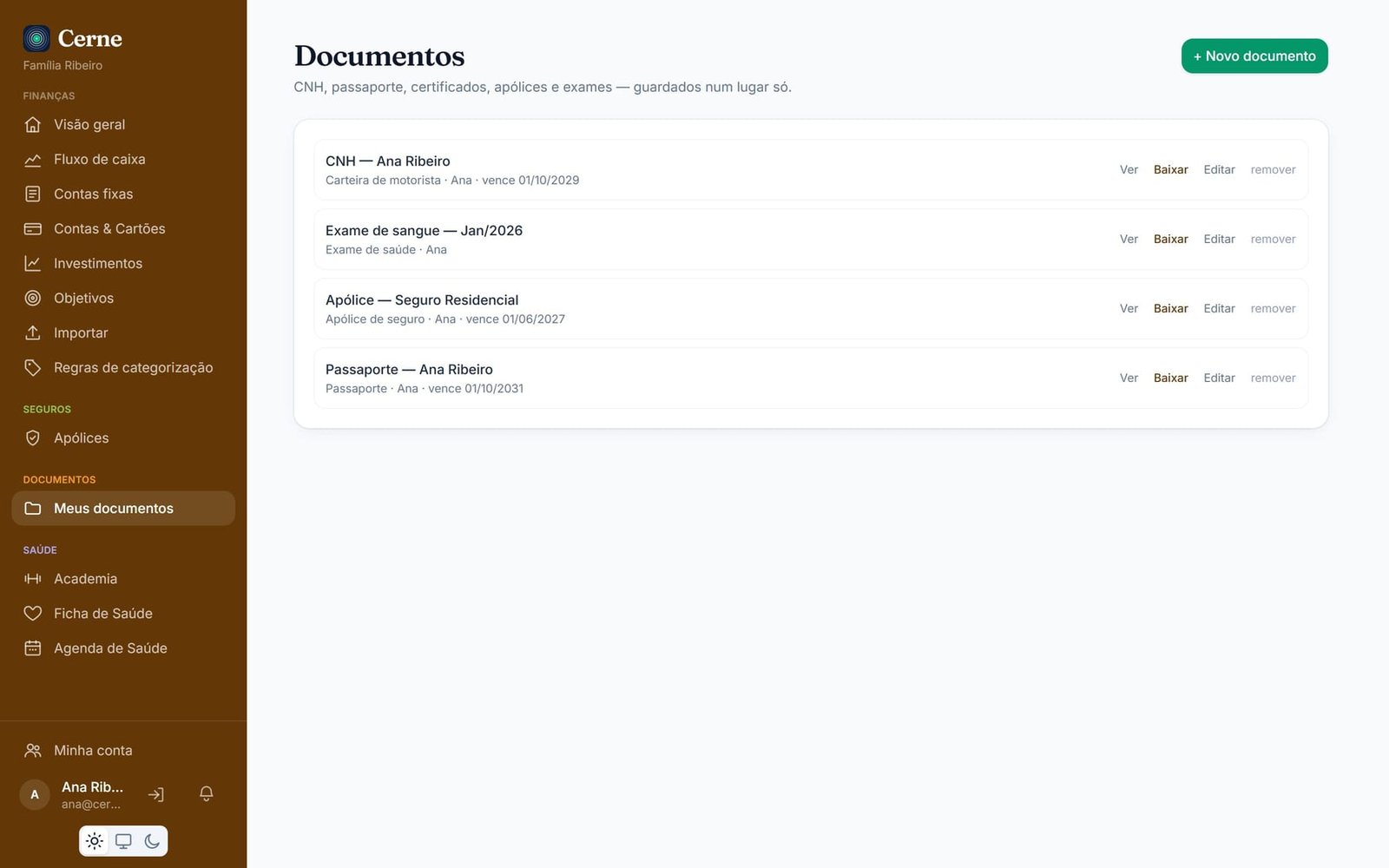Image resolution: width=1389 pixels, height=868 pixels.
Task: Click the Importar upload icon
Action: tap(33, 332)
